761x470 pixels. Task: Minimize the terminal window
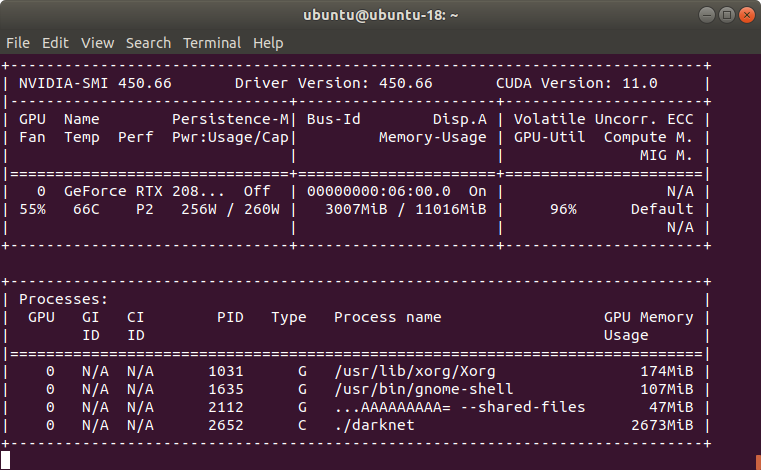707,15
